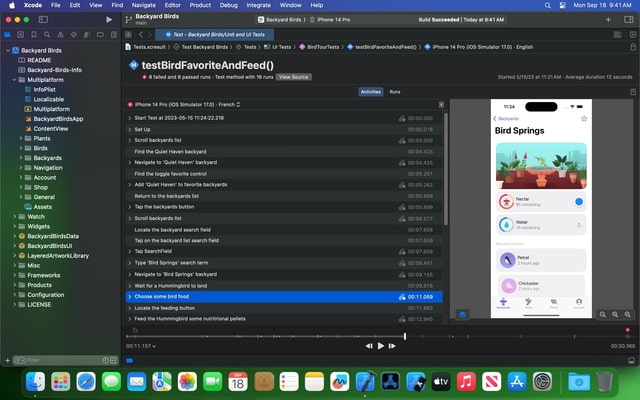Open the Find navigator magnifier icon

(48, 34)
